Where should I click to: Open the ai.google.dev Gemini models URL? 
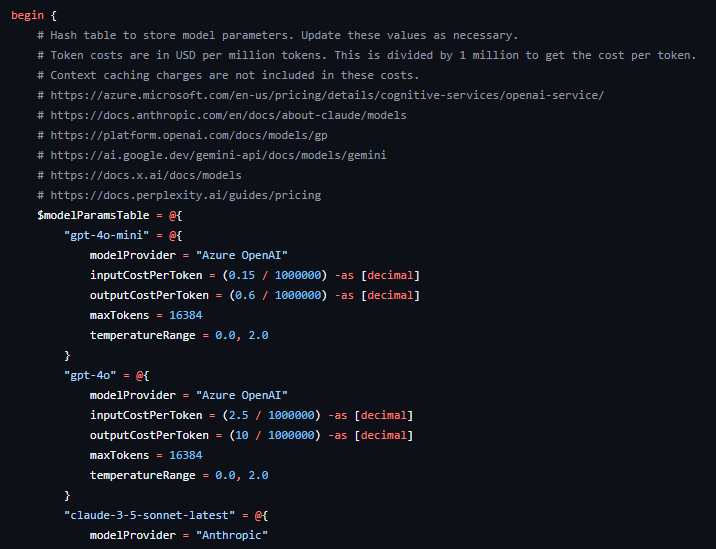(x=218, y=155)
